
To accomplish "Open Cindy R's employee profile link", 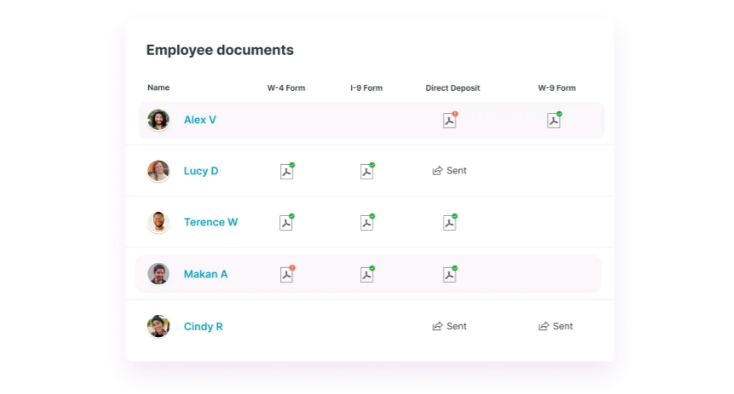I will click(x=203, y=326).
